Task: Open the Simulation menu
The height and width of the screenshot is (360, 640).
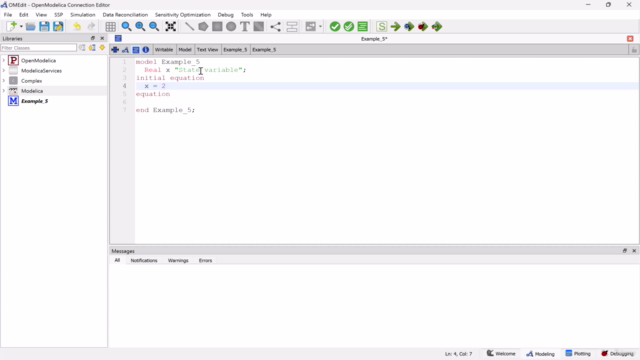Action: pyautogui.click(x=82, y=15)
